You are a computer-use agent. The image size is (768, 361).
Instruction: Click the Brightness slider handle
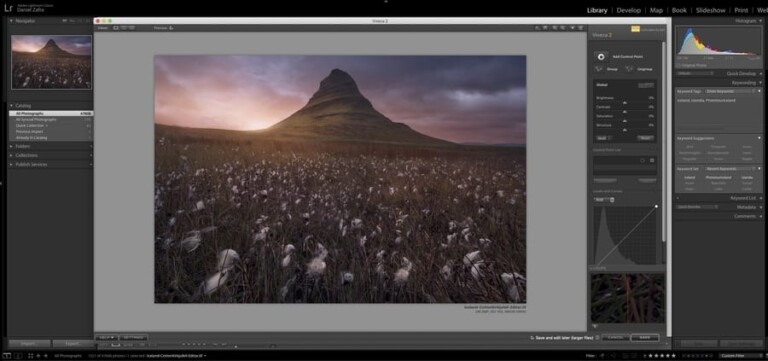pos(624,103)
